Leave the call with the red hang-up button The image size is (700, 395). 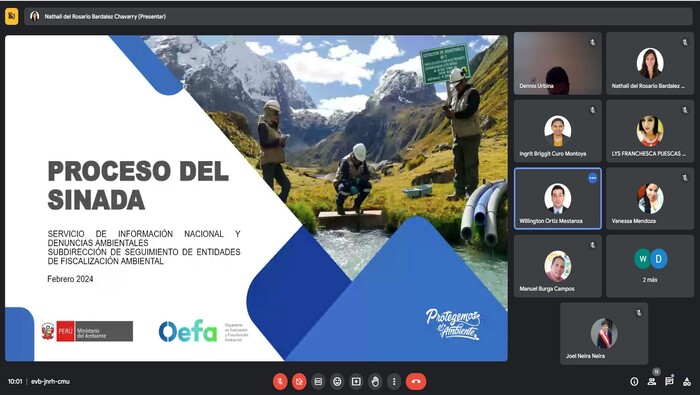point(416,382)
